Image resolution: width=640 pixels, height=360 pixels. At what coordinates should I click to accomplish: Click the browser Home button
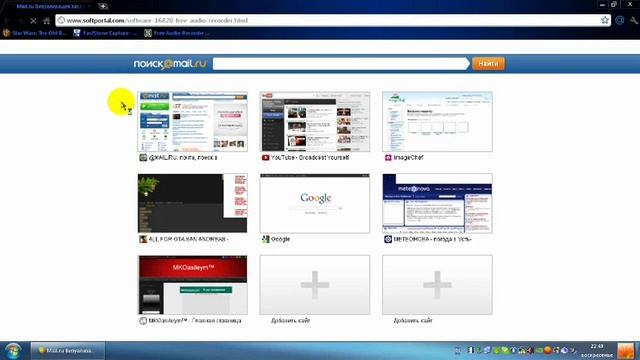(x=47, y=20)
